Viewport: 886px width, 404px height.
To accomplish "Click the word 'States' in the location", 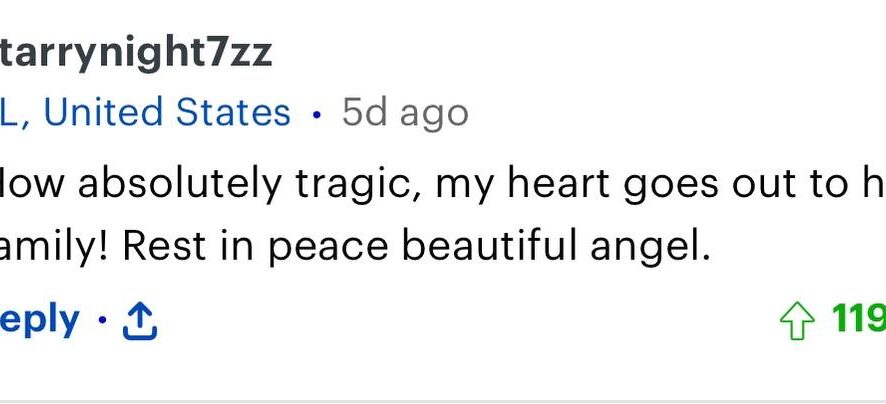I will [x=233, y=112].
